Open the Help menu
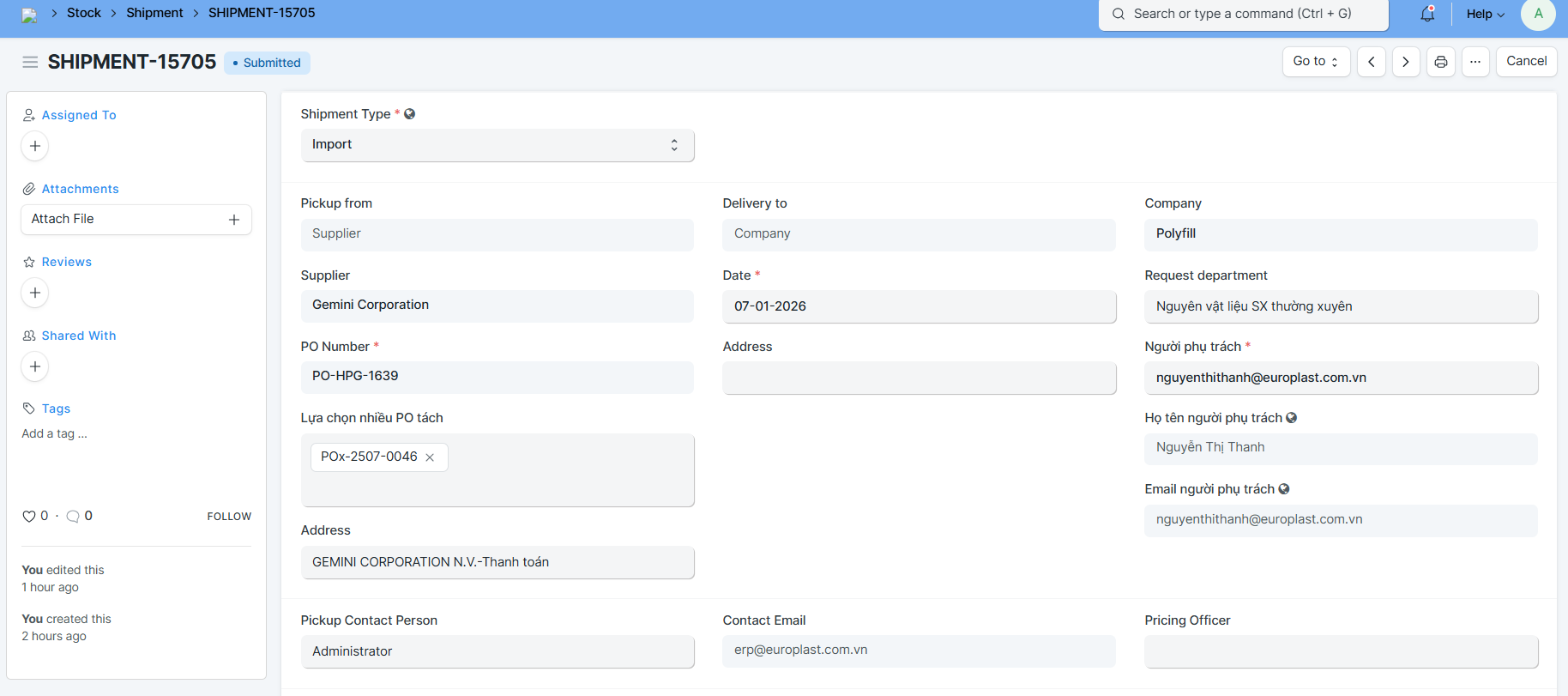Image resolution: width=1568 pixels, height=696 pixels. tap(1485, 14)
